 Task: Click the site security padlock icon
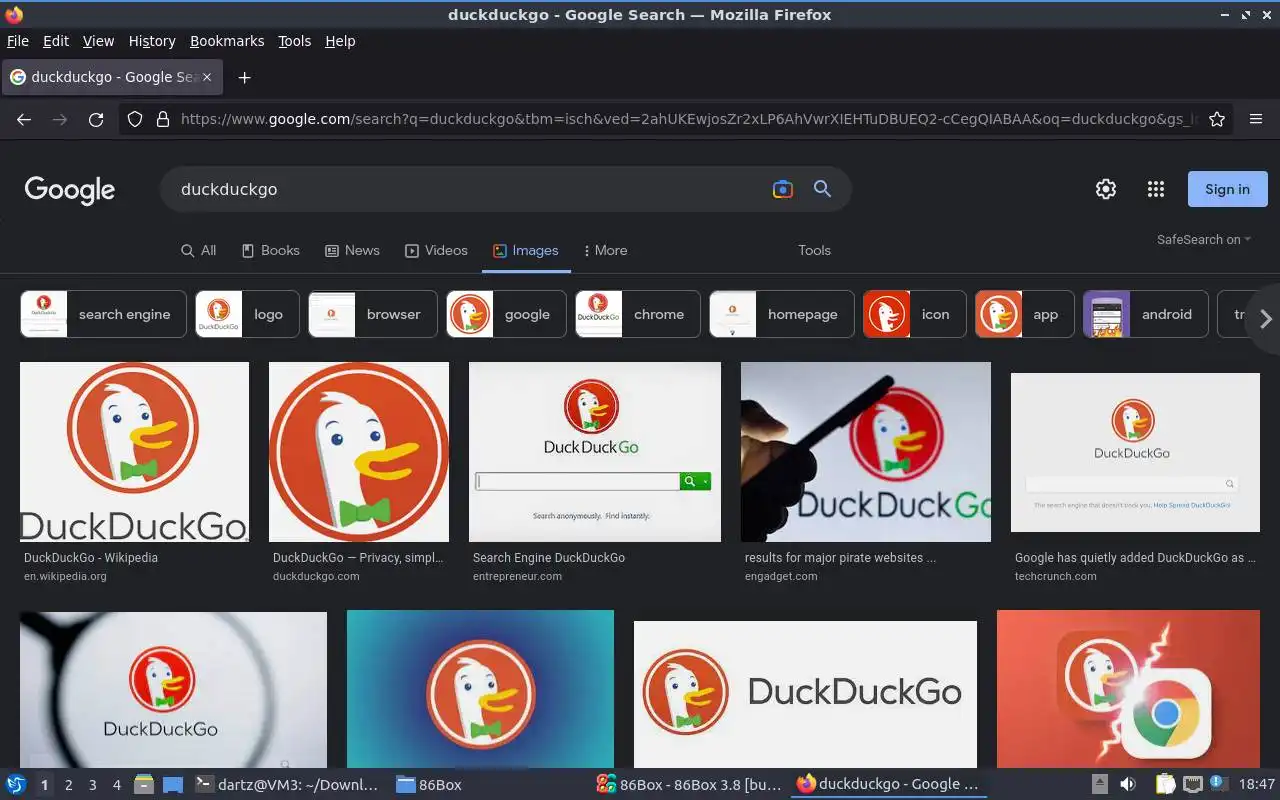[x=163, y=119]
